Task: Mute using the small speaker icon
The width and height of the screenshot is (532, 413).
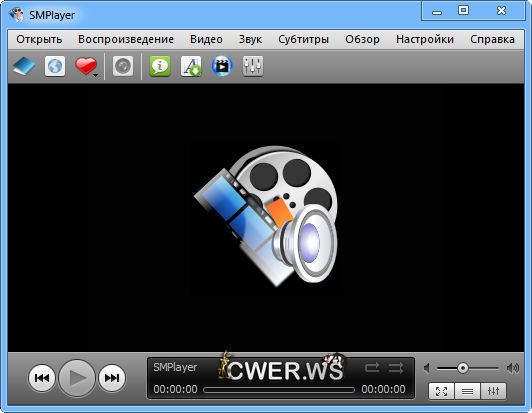Action: click(x=427, y=368)
